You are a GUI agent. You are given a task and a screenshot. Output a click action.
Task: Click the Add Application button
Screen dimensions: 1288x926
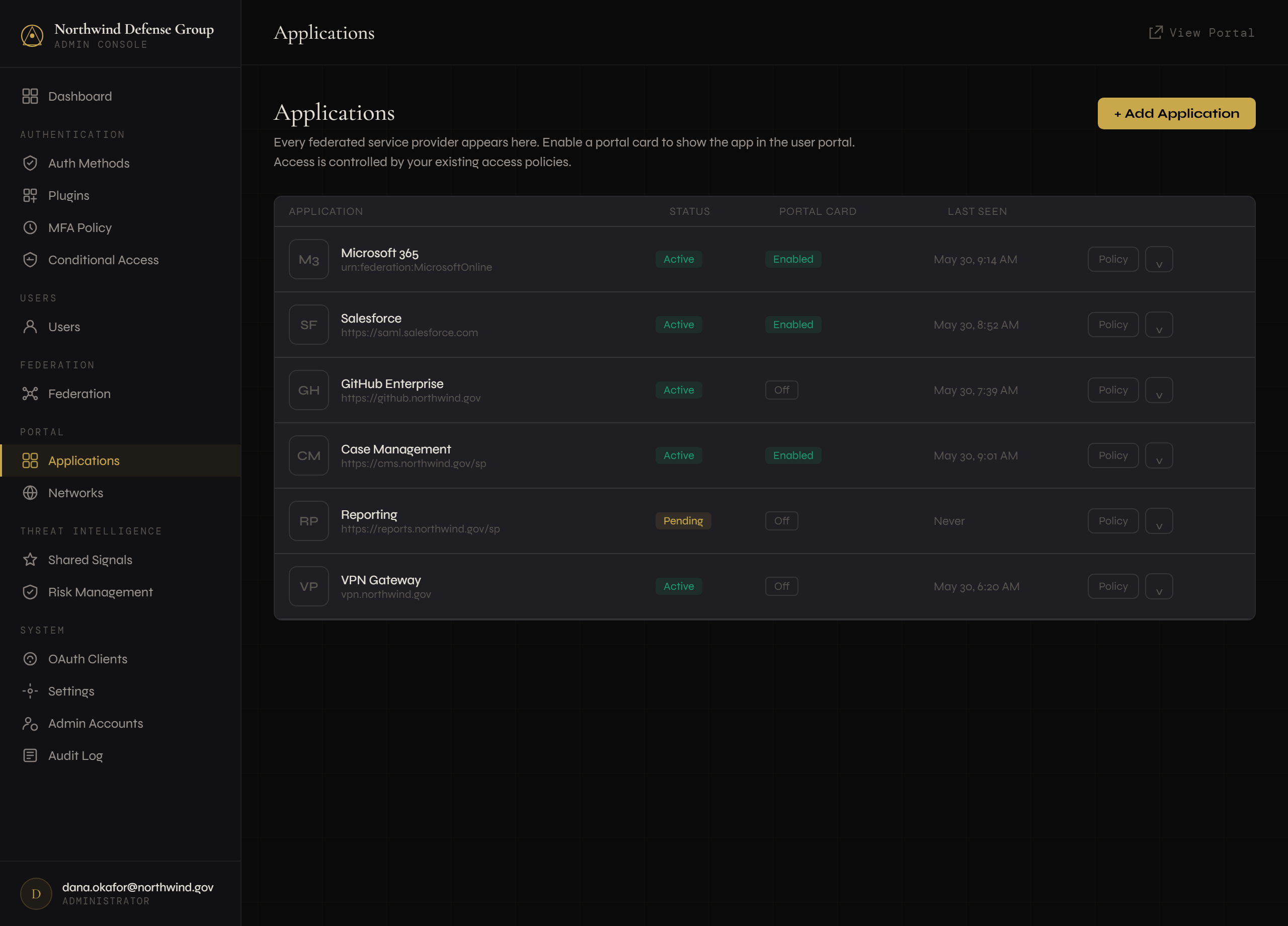[1176, 114]
